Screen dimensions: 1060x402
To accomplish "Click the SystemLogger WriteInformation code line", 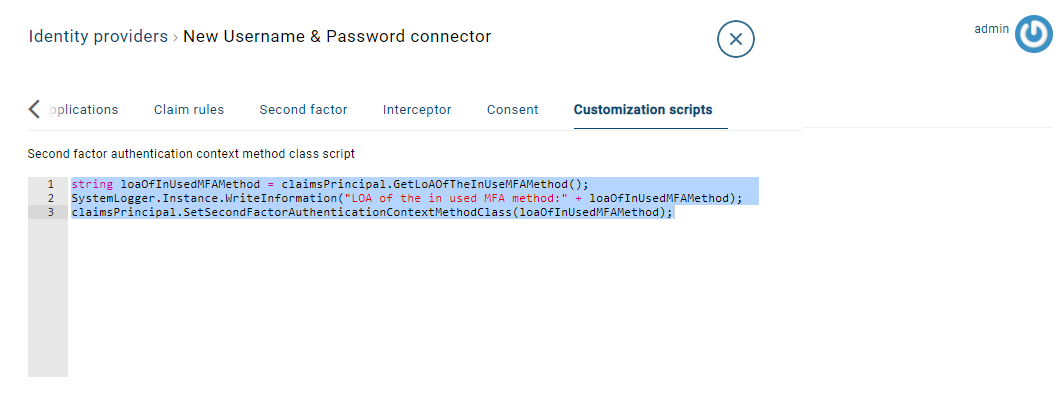I will pyautogui.click(x=406, y=198).
